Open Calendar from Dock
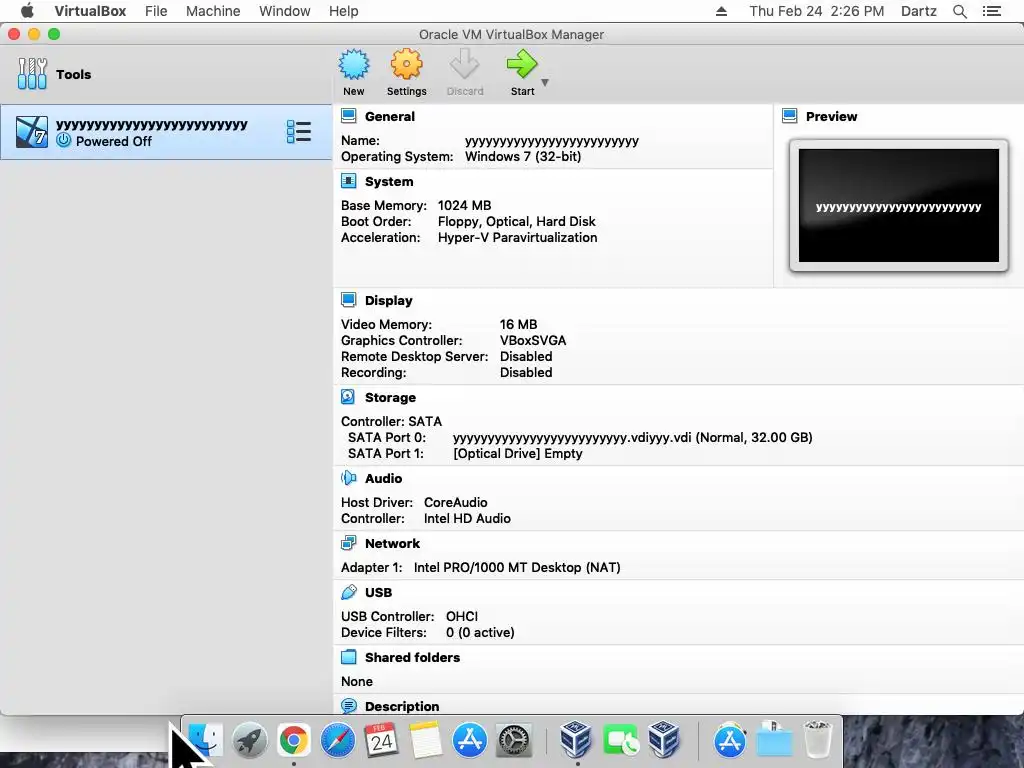This screenshot has height=768, width=1024. 381,741
